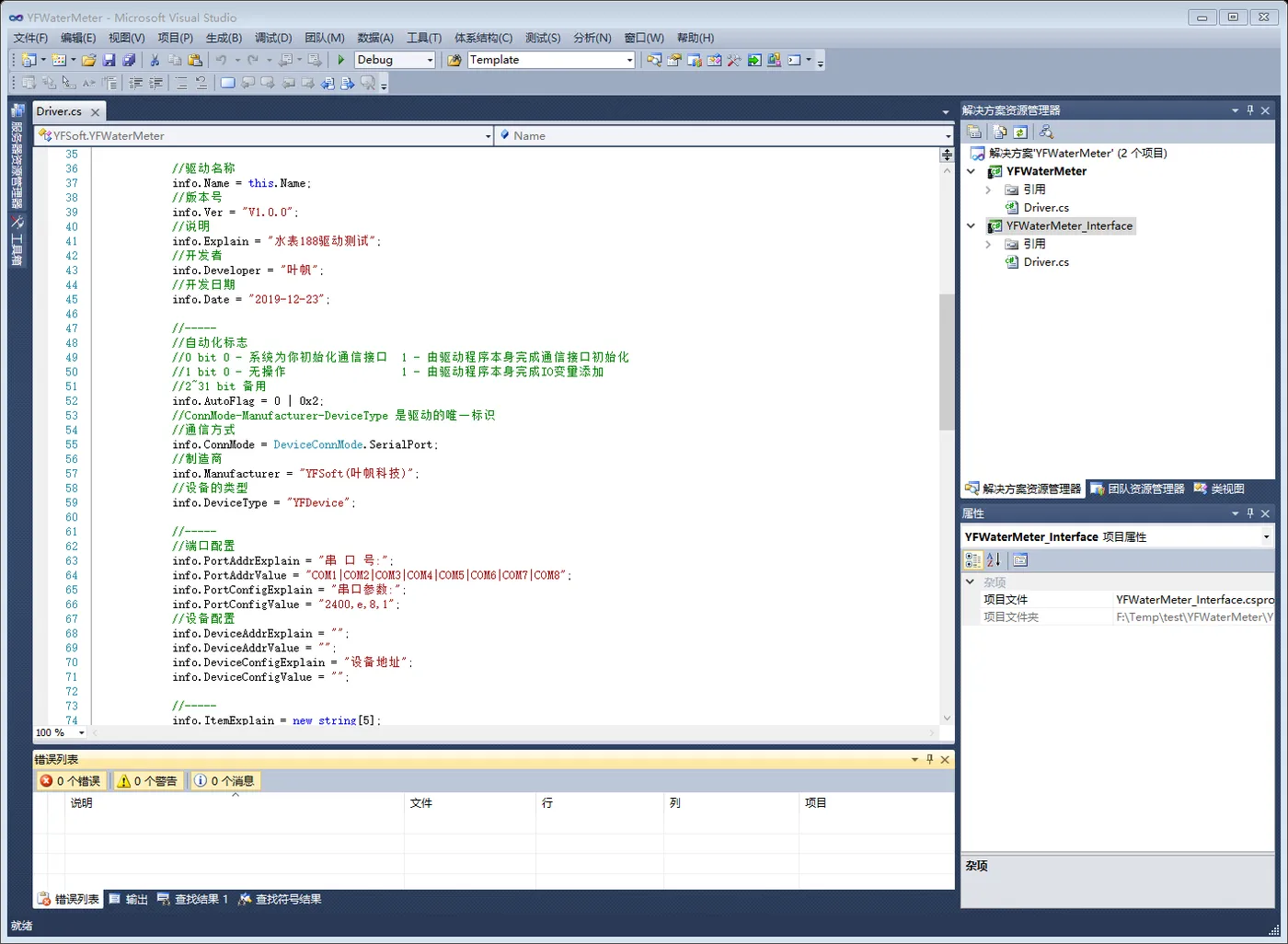Click the Refresh icon in Solution Explorer
Viewport: 1288px width, 944px height.
coord(1020,132)
